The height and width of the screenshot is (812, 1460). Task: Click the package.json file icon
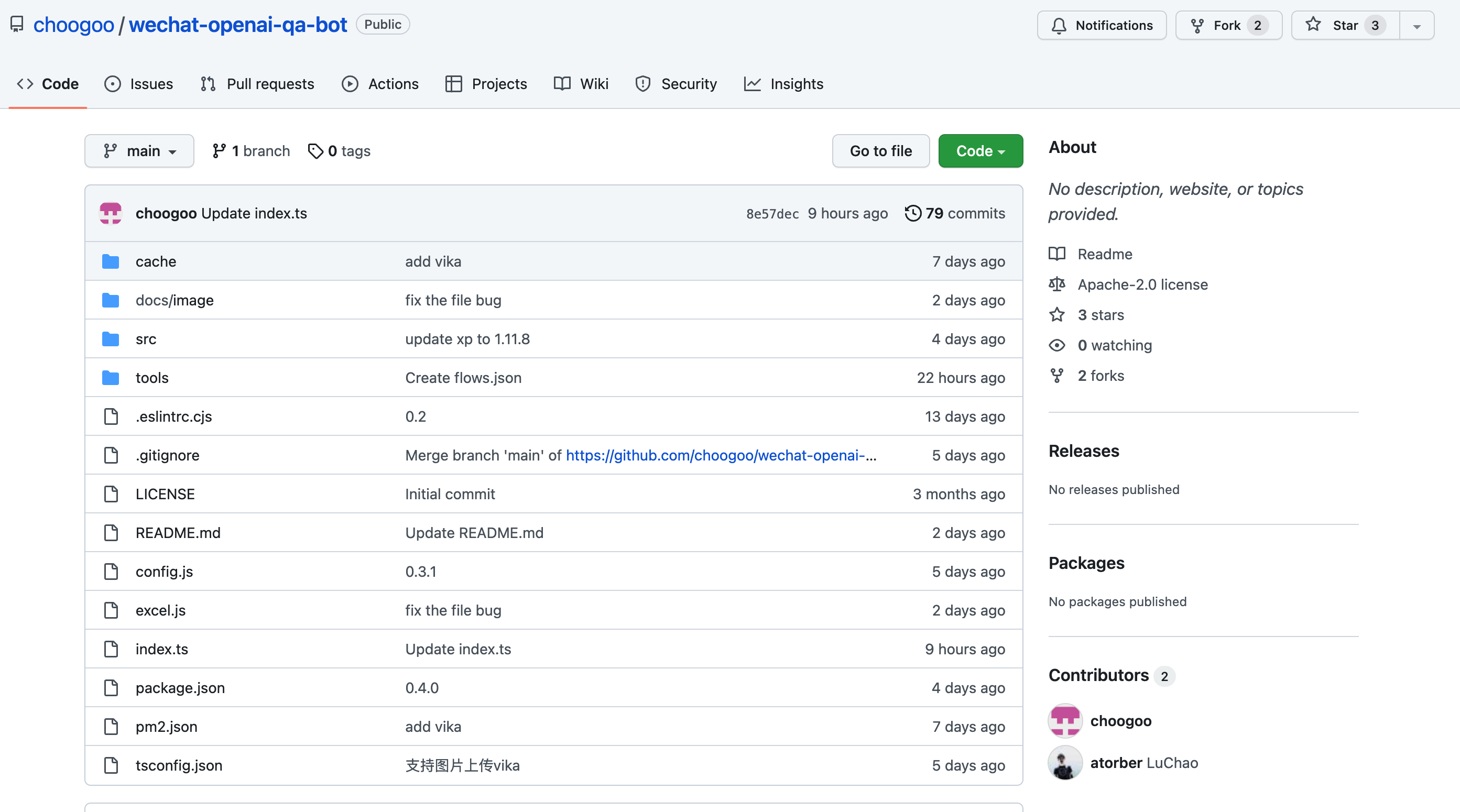click(x=111, y=688)
